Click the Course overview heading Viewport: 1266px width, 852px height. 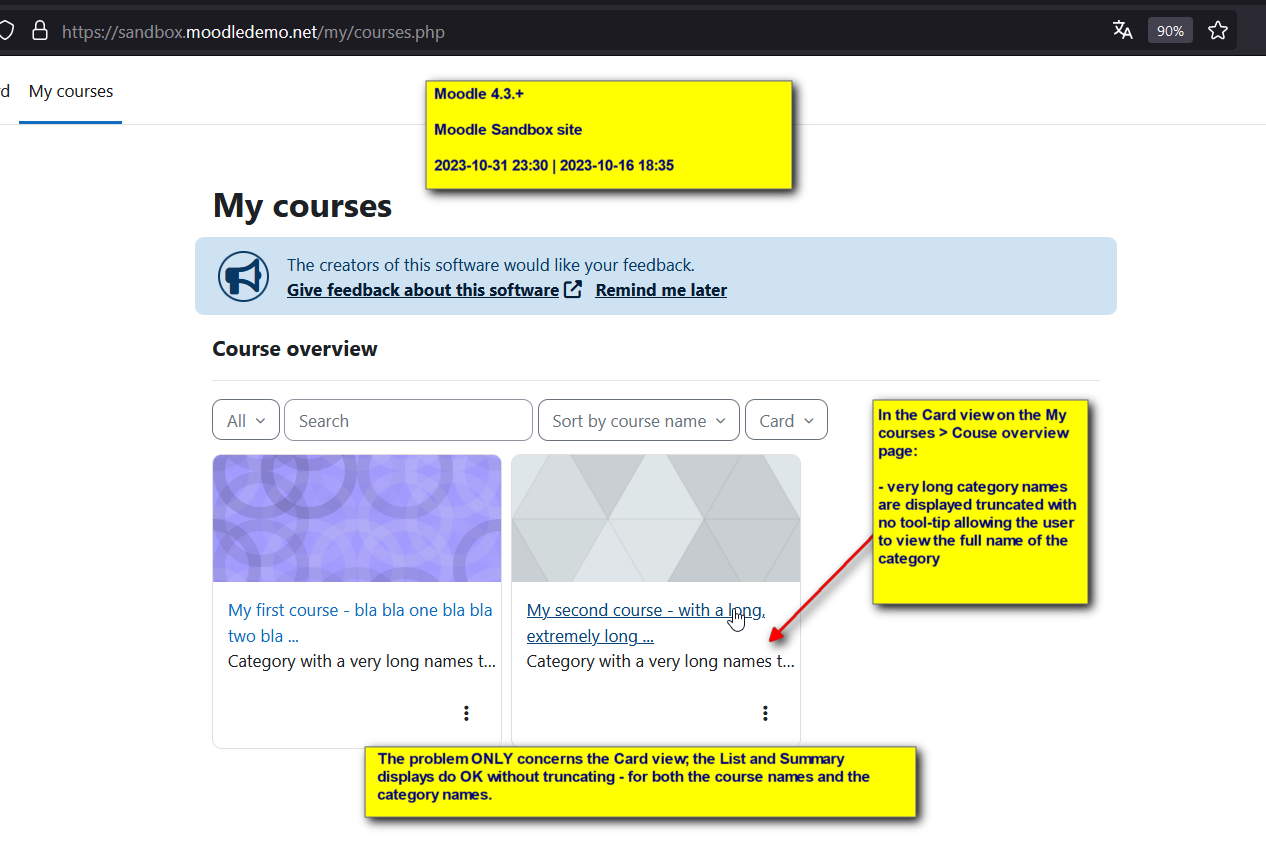pos(295,349)
